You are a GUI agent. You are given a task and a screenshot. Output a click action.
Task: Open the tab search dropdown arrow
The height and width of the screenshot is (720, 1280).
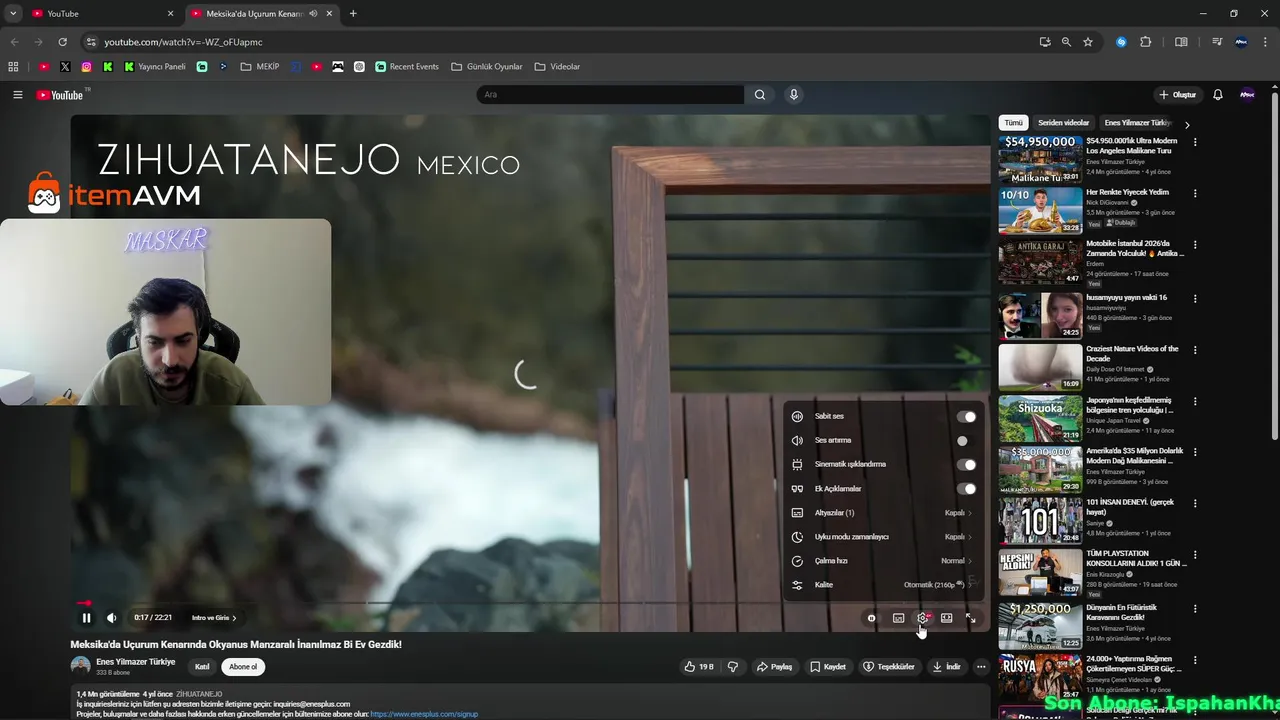click(13, 14)
